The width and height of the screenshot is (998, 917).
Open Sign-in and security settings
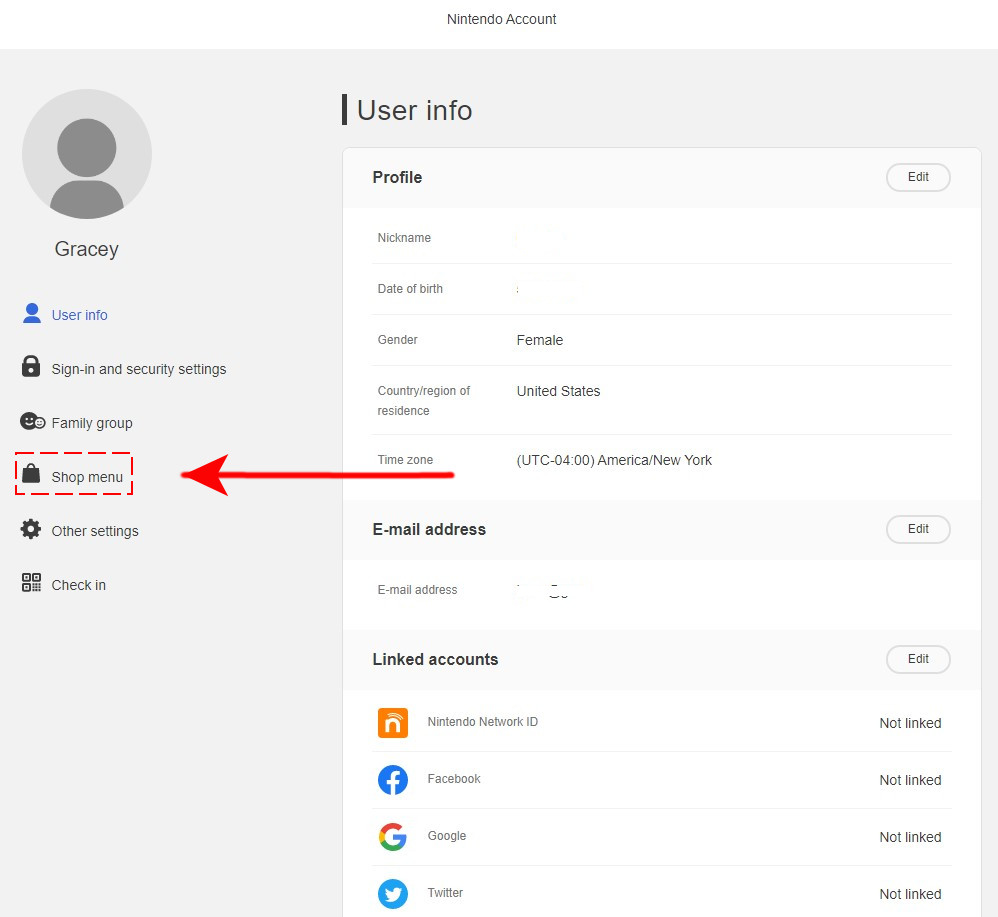pyautogui.click(x=139, y=369)
